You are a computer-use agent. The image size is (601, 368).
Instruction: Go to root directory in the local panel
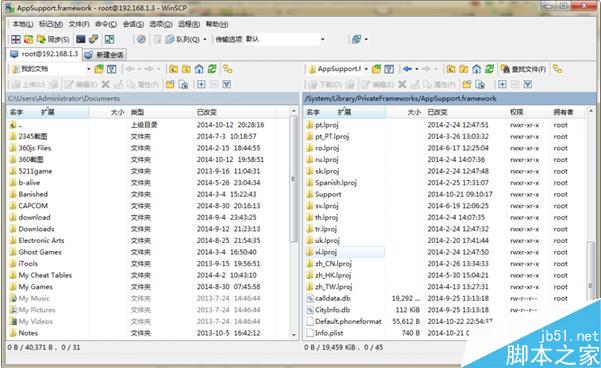[x=186, y=69]
